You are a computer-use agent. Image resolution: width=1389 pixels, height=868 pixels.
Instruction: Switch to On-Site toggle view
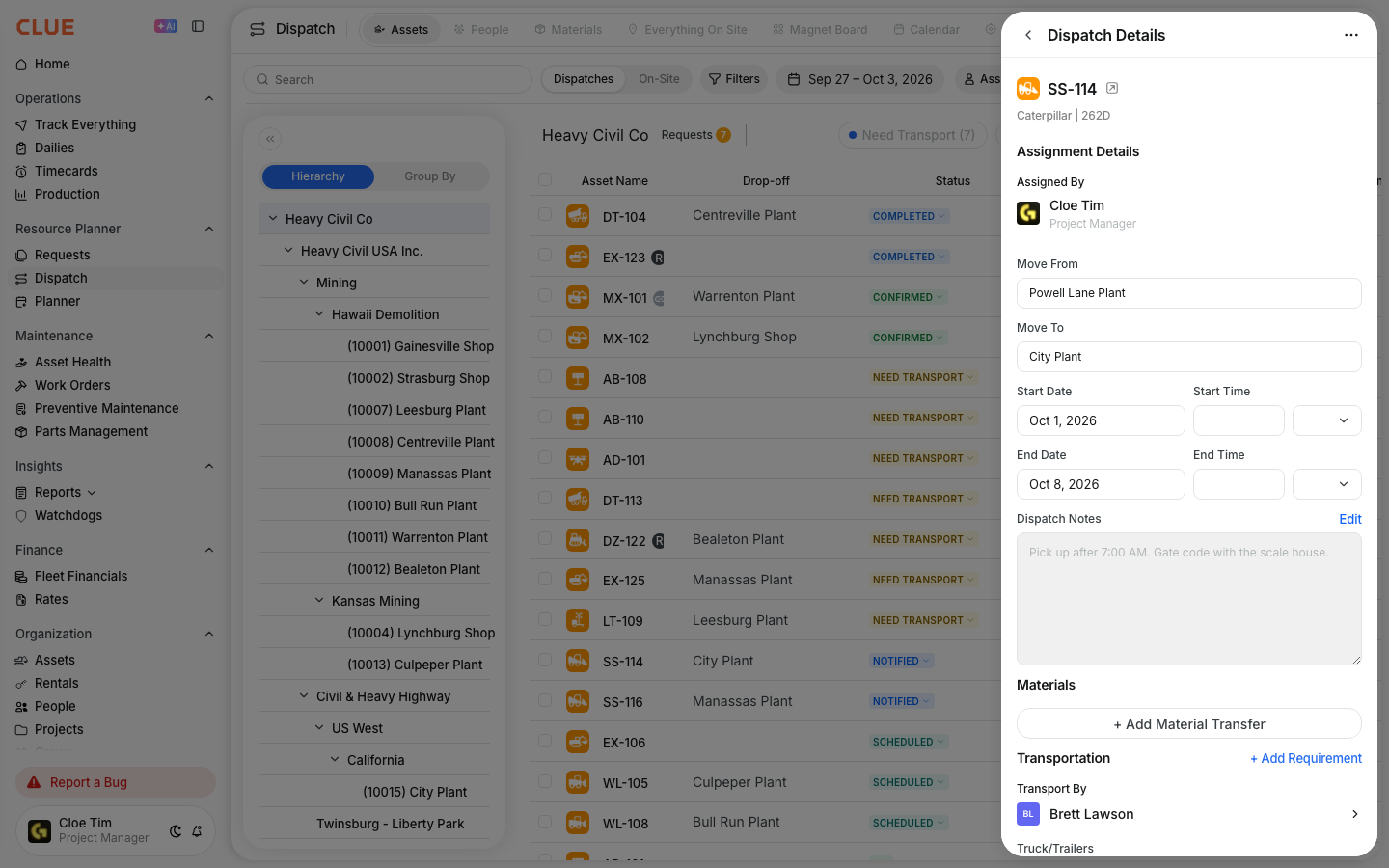click(659, 79)
